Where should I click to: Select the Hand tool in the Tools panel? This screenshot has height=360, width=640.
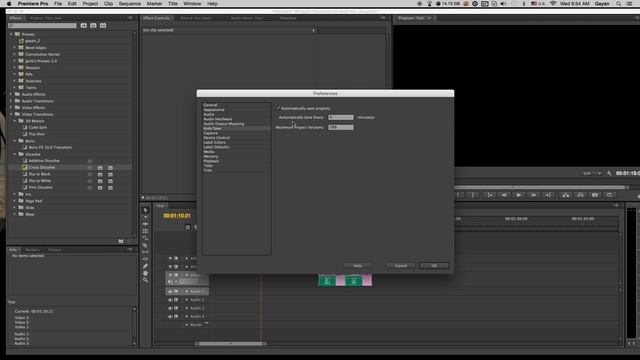[x=145, y=273]
